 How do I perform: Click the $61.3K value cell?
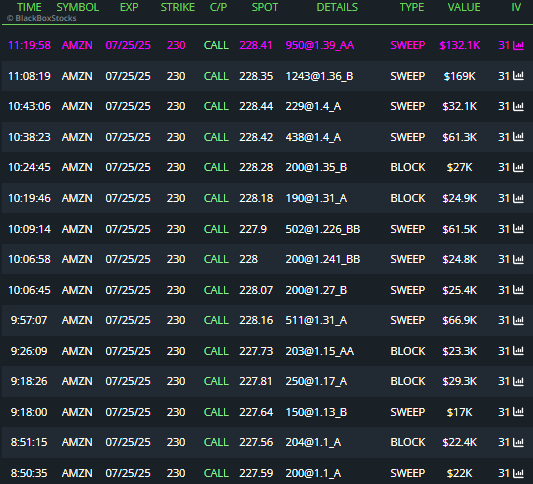pos(460,137)
